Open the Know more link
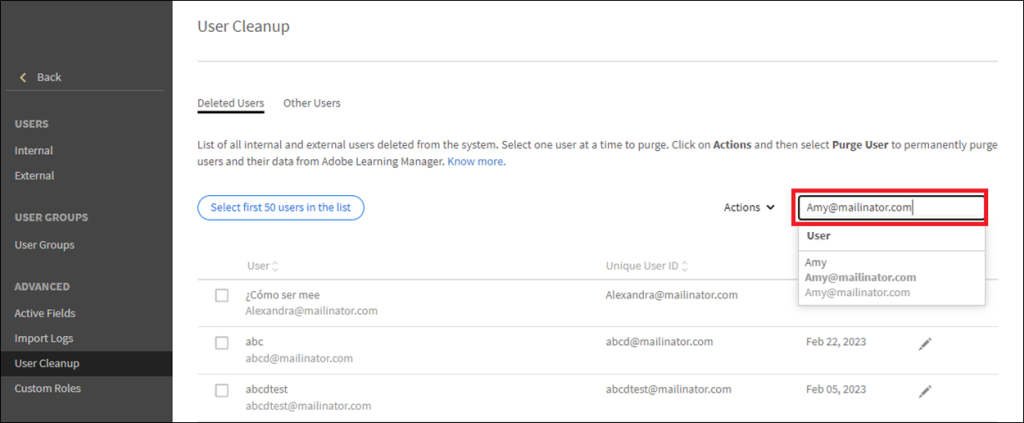 [475, 161]
